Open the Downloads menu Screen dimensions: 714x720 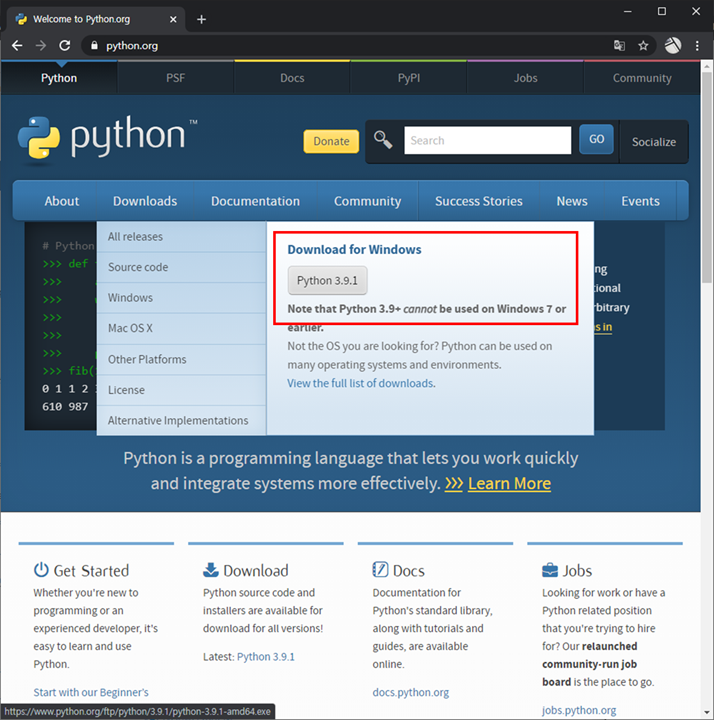click(x=145, y=201)
